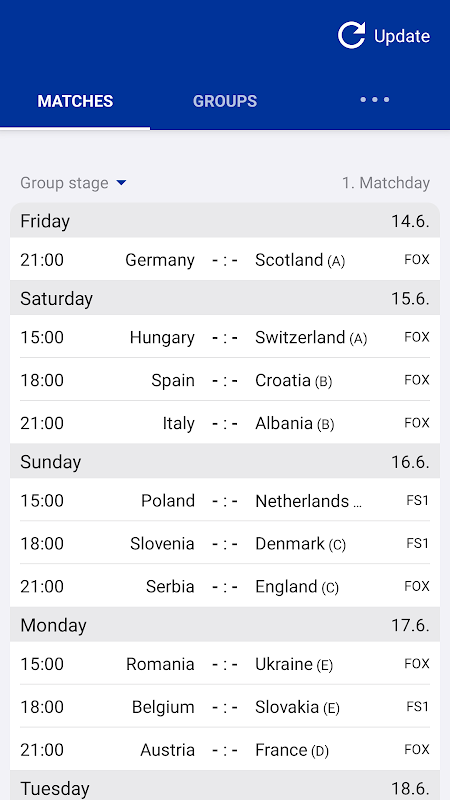Open the three-dots overflow tab

pos(374,100)
